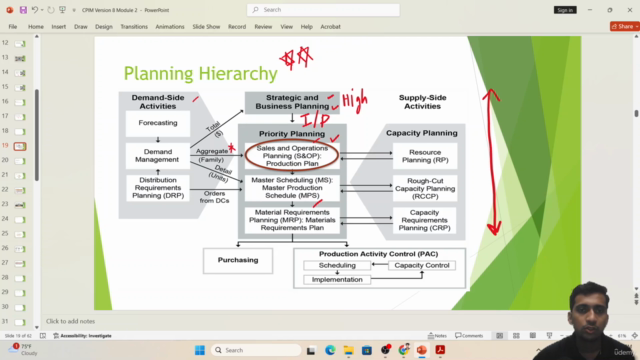640x360 pixels.
Task: Click the PowerPoint logo in title bar
Action: (10, 10)
